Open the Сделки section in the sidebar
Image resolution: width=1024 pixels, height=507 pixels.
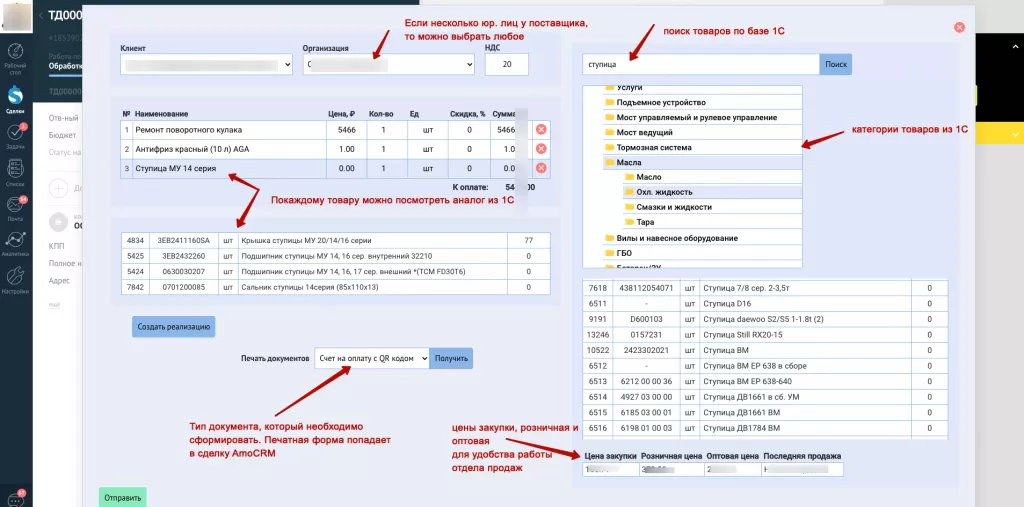15,98
